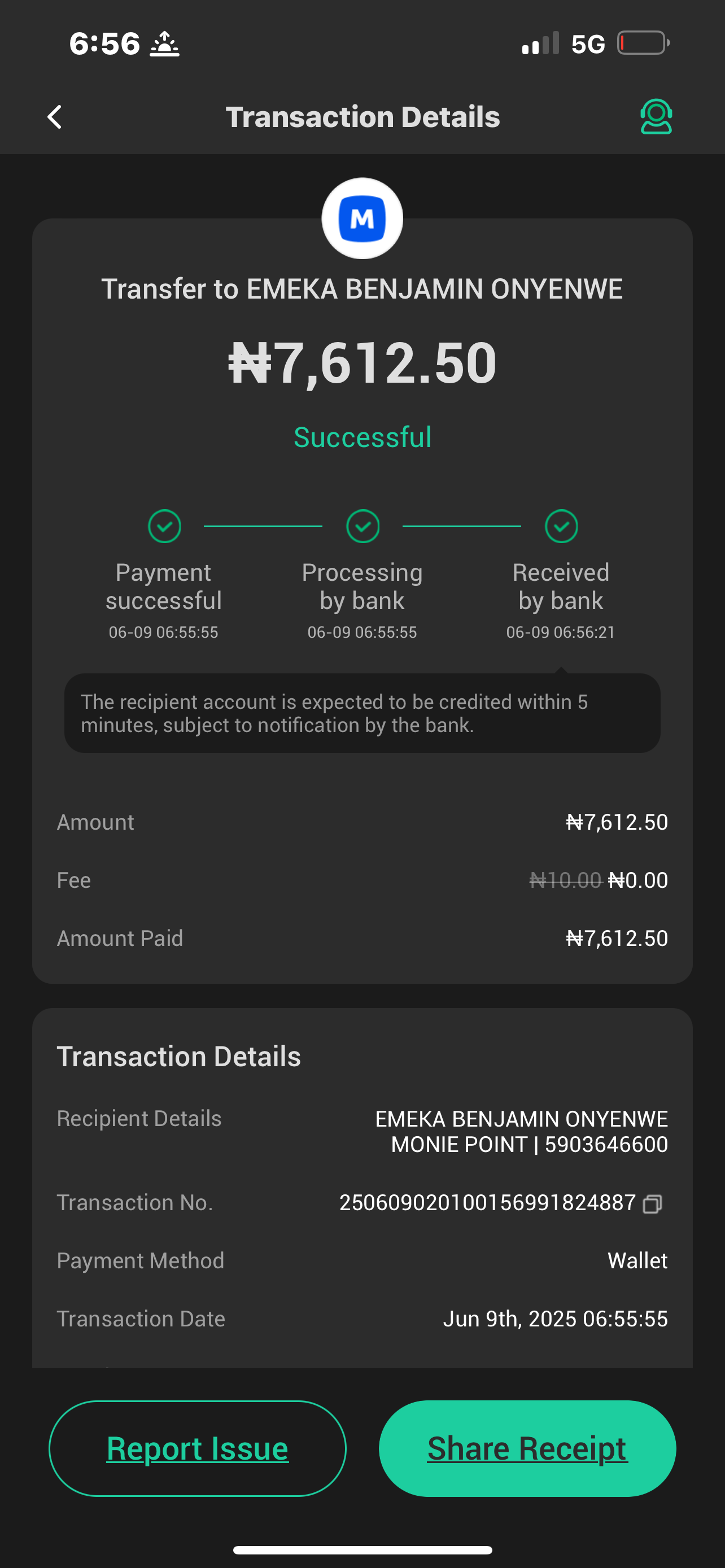Tap the Payment successful checkmark
Viewport: 725px width, 1568px height.
(x=164, y=526)
